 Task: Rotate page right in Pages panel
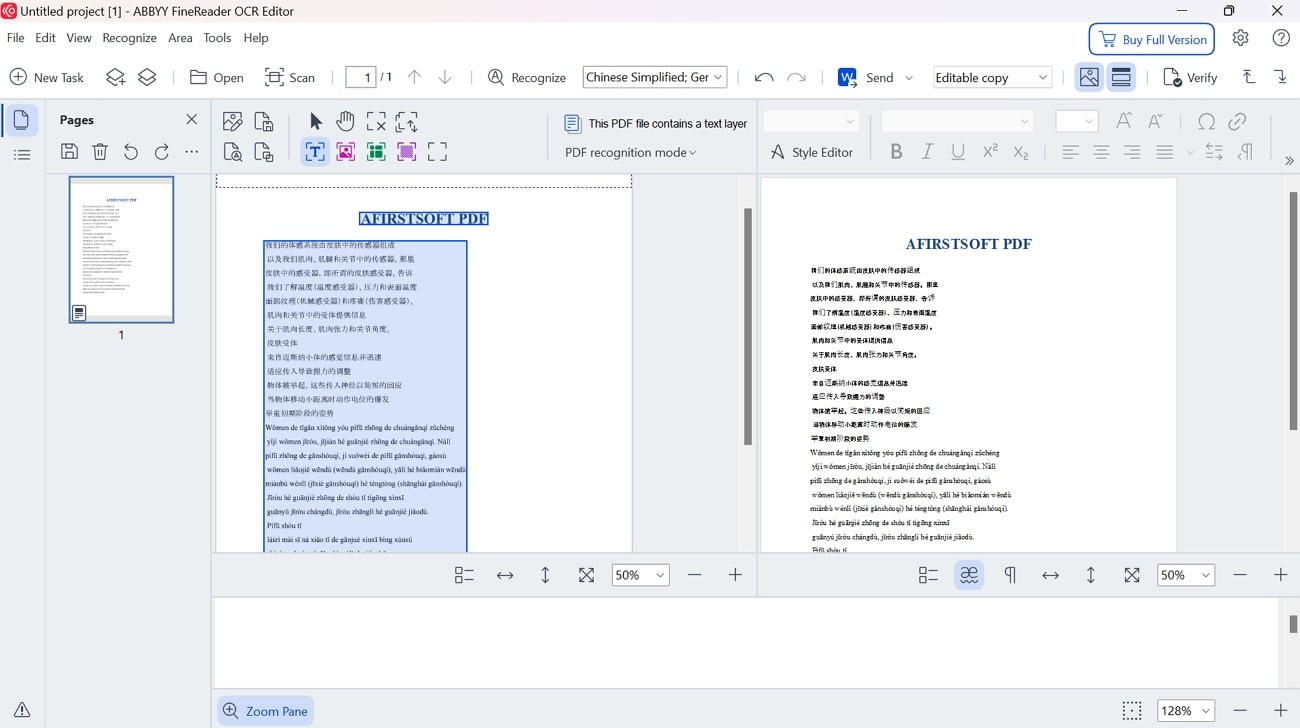click(162, 152)
